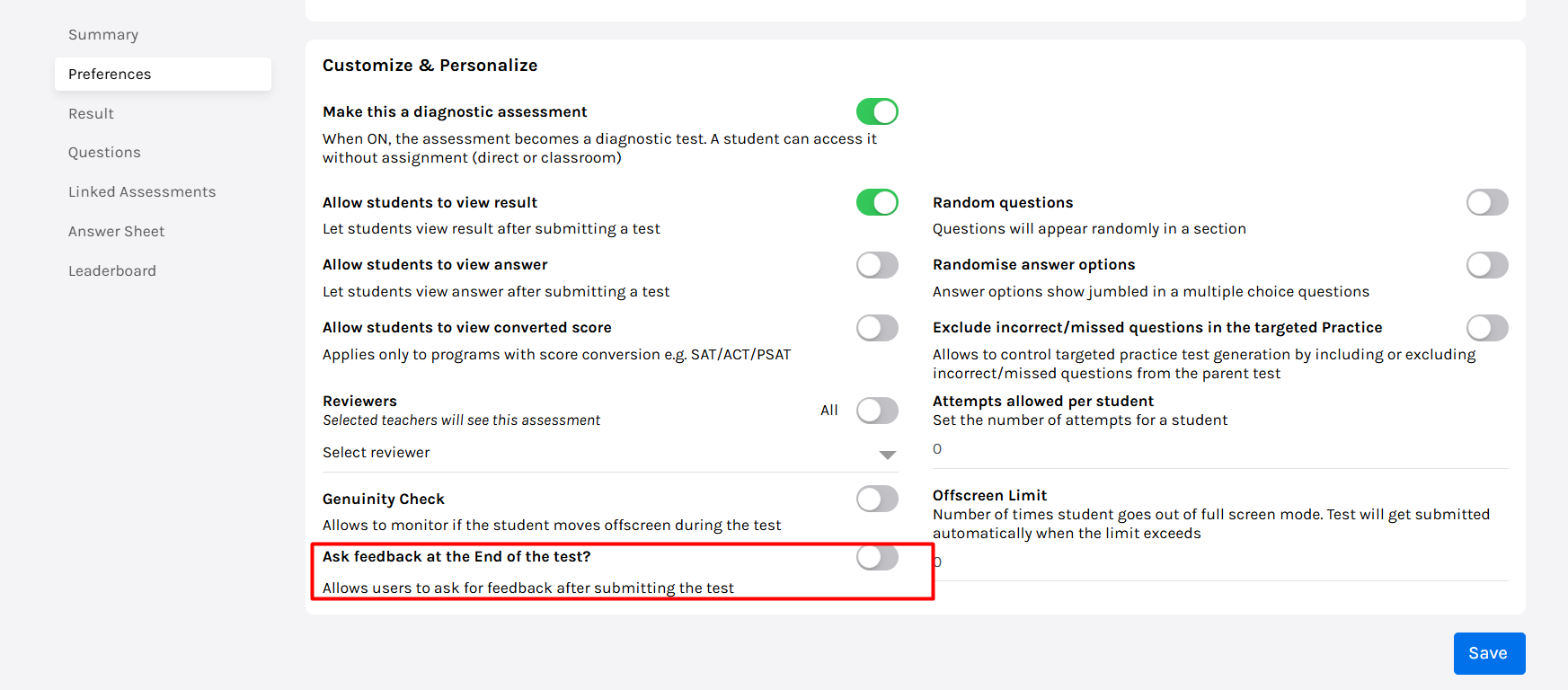The image size is (1568, 690).
Task: Open the Answer Sheet section
Action: 116,232
